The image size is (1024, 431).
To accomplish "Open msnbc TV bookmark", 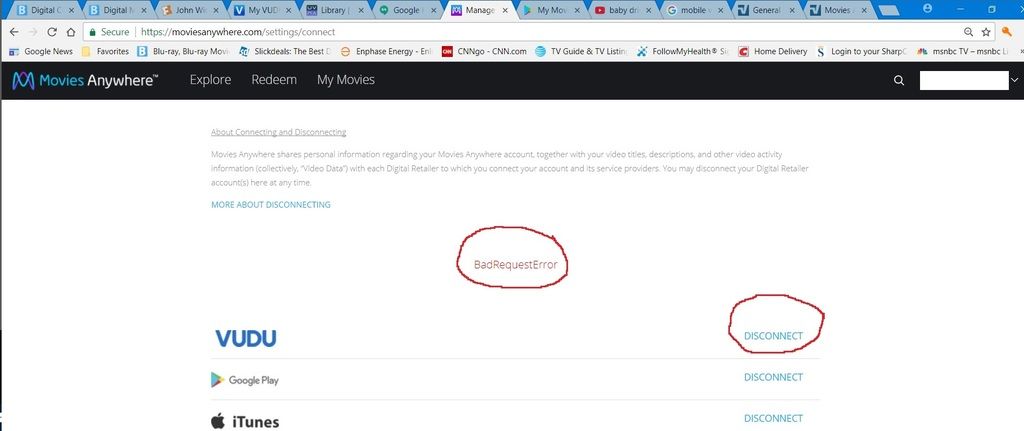I will (x=963, y=52).
